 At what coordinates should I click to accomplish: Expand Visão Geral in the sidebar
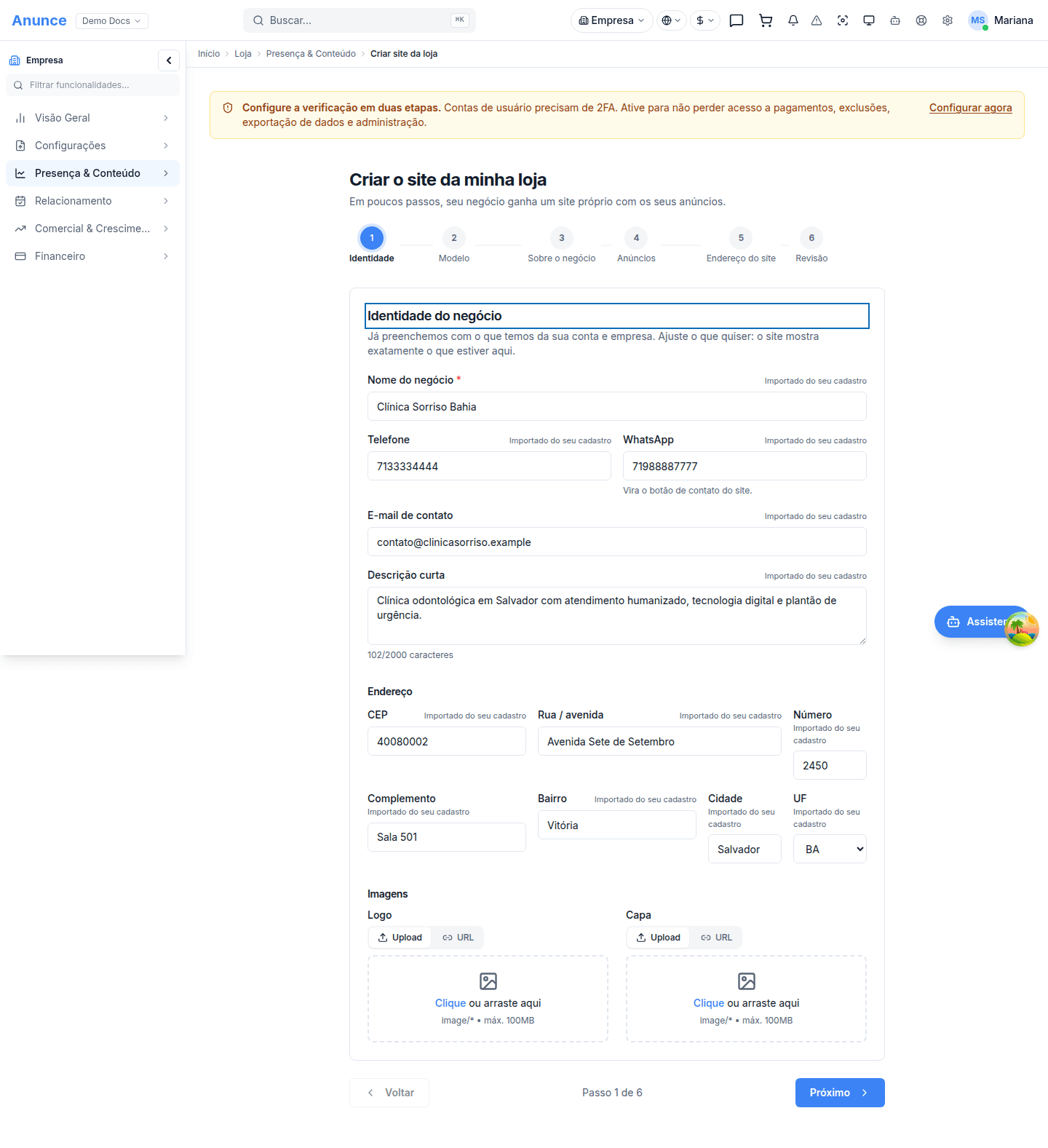click(92, 118)
